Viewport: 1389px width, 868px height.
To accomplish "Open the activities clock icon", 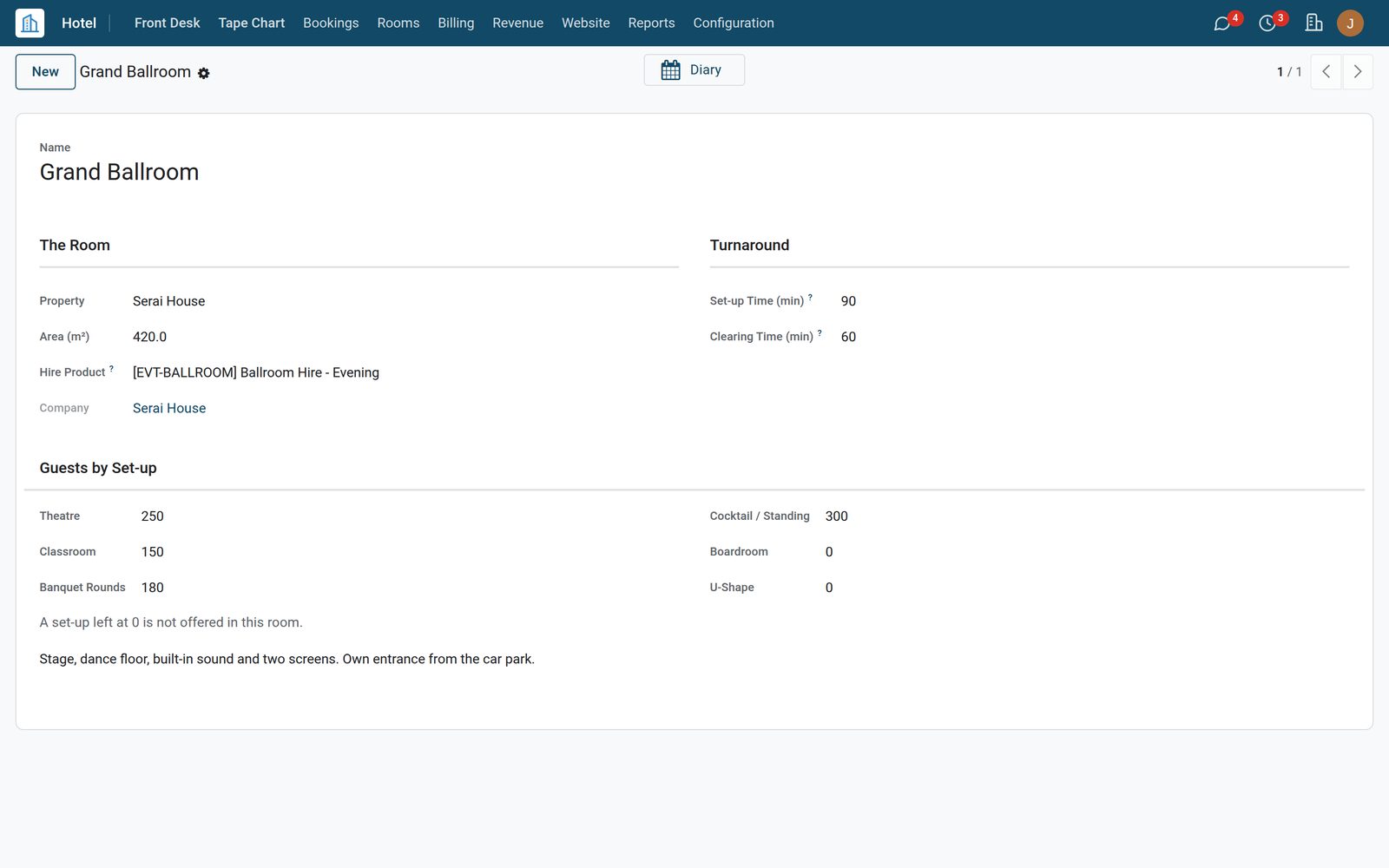I will point(1267,23).
